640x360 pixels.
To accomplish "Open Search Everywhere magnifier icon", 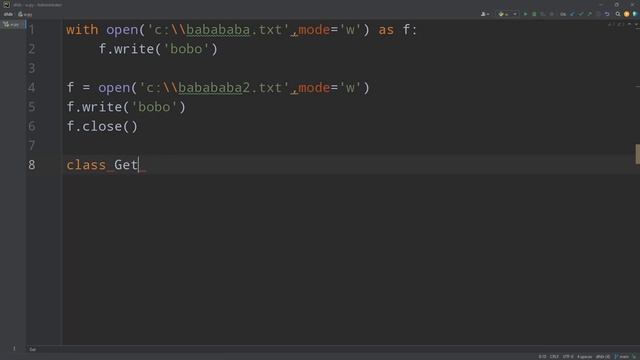I will 618,14.
